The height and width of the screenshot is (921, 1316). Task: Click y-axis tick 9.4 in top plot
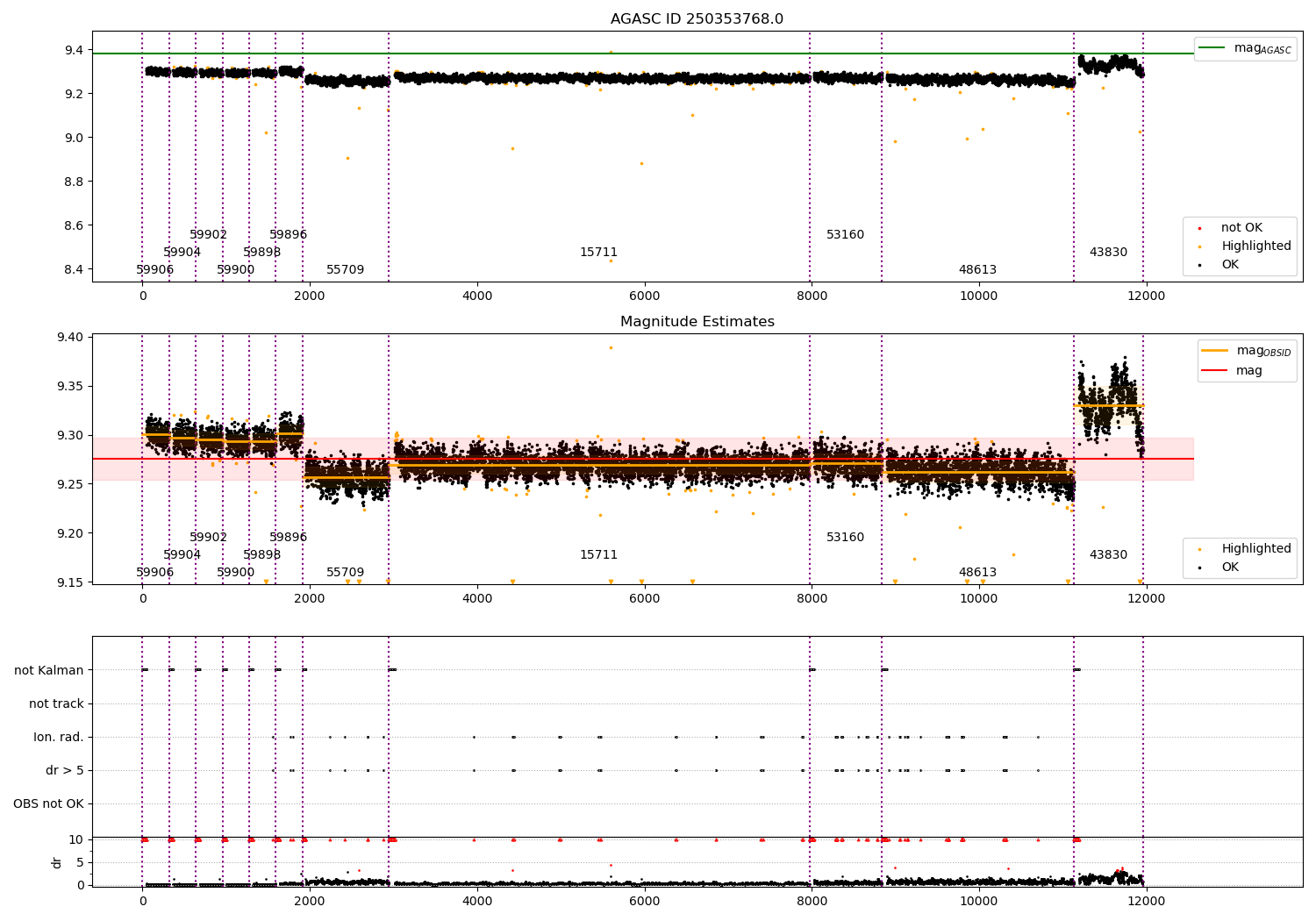(75, 50)
